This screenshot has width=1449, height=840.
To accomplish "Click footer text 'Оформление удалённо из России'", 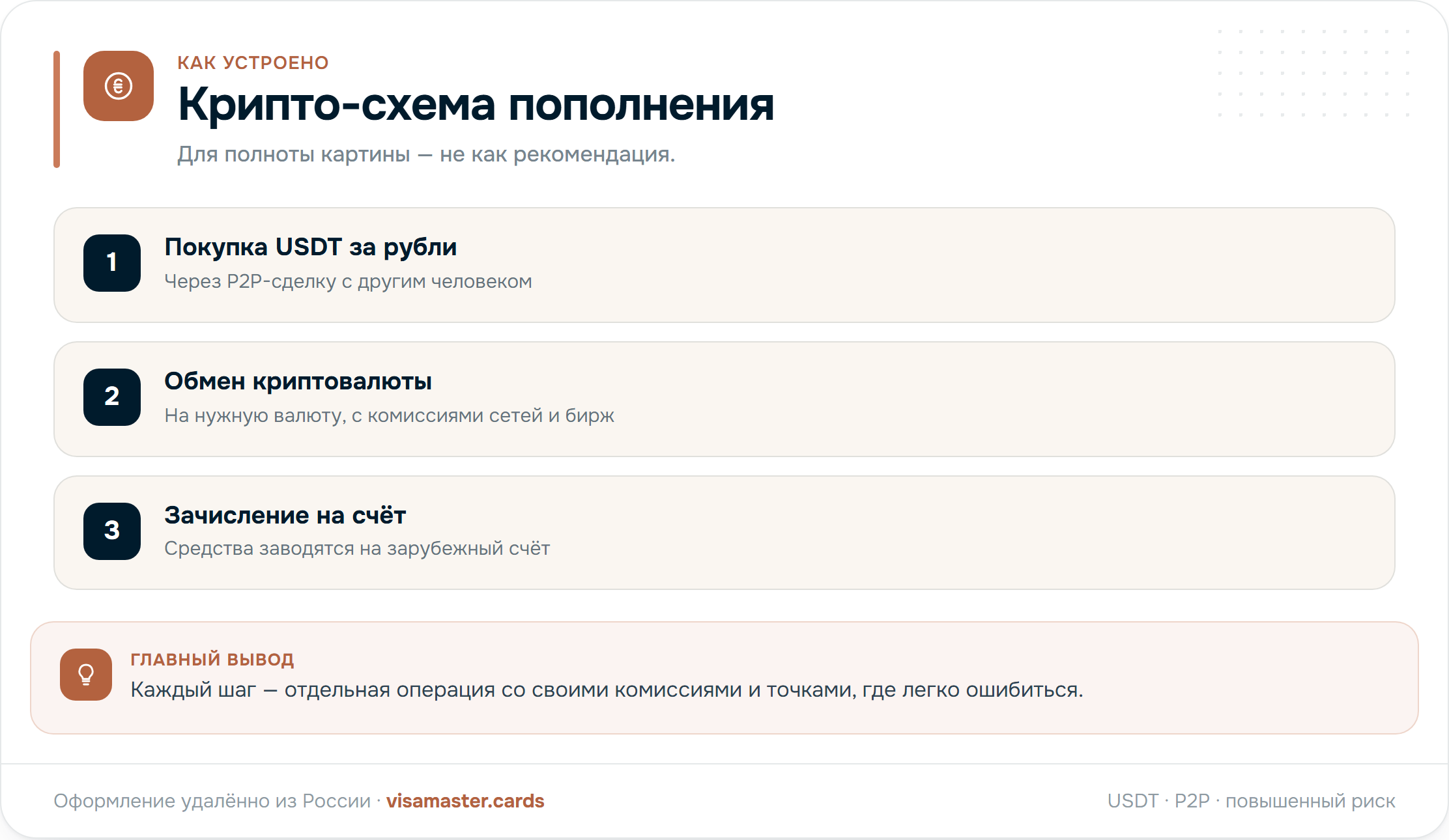I will point(212,801).
